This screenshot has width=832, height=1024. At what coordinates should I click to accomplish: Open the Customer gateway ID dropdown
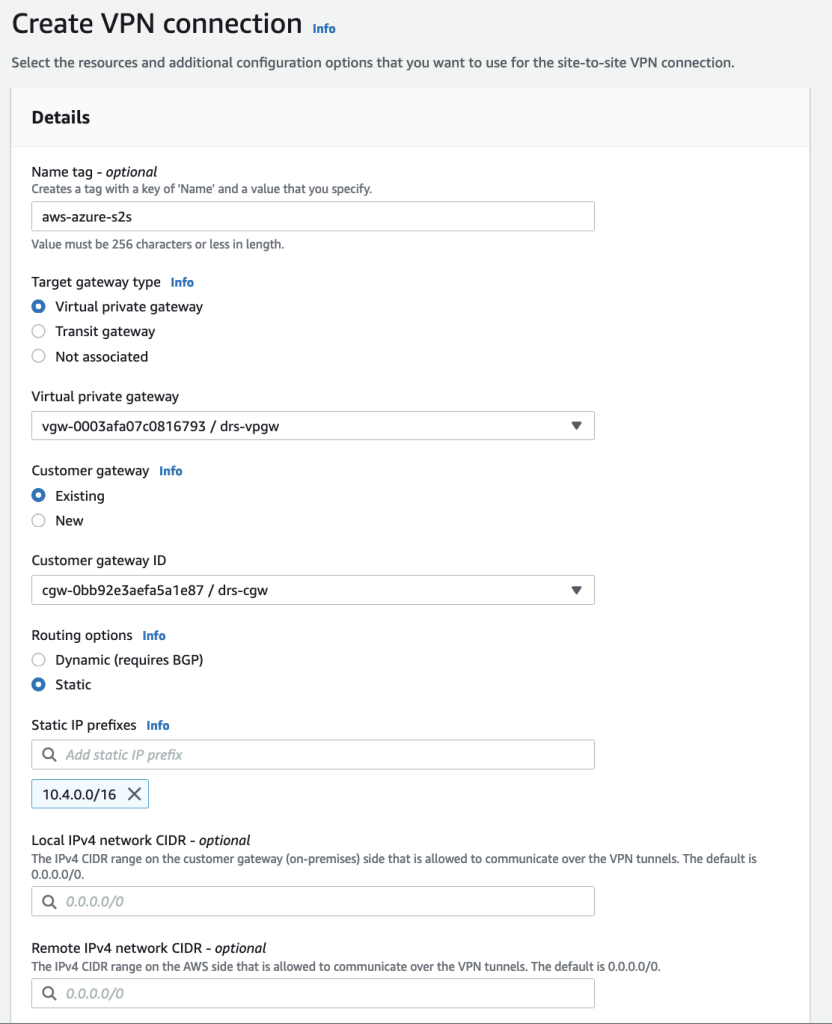577,590
